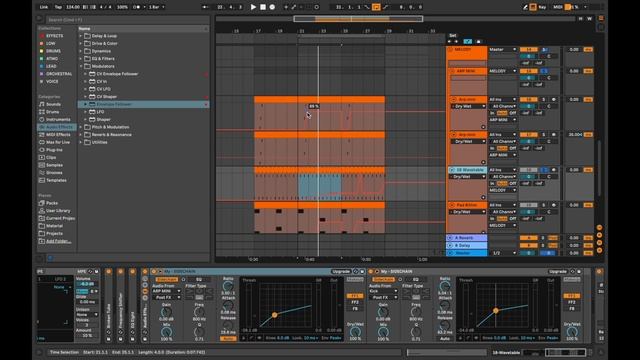This screenshot has height=360, width=640.
Task: Open the Sounds category
Action: [53, 104]
